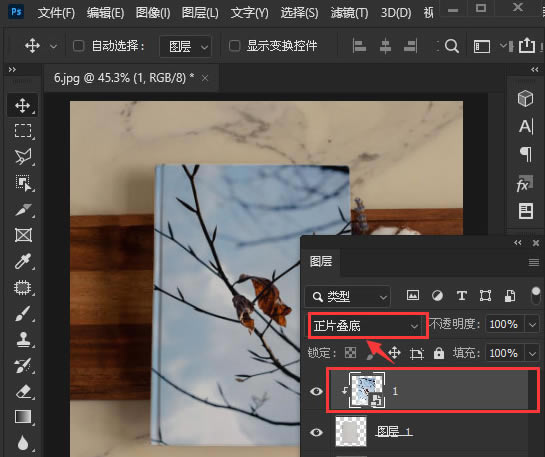The height and width of the screenshot is (457, 545).
Task: Open the 文字(Y) menu
Action: click(250, 13)
